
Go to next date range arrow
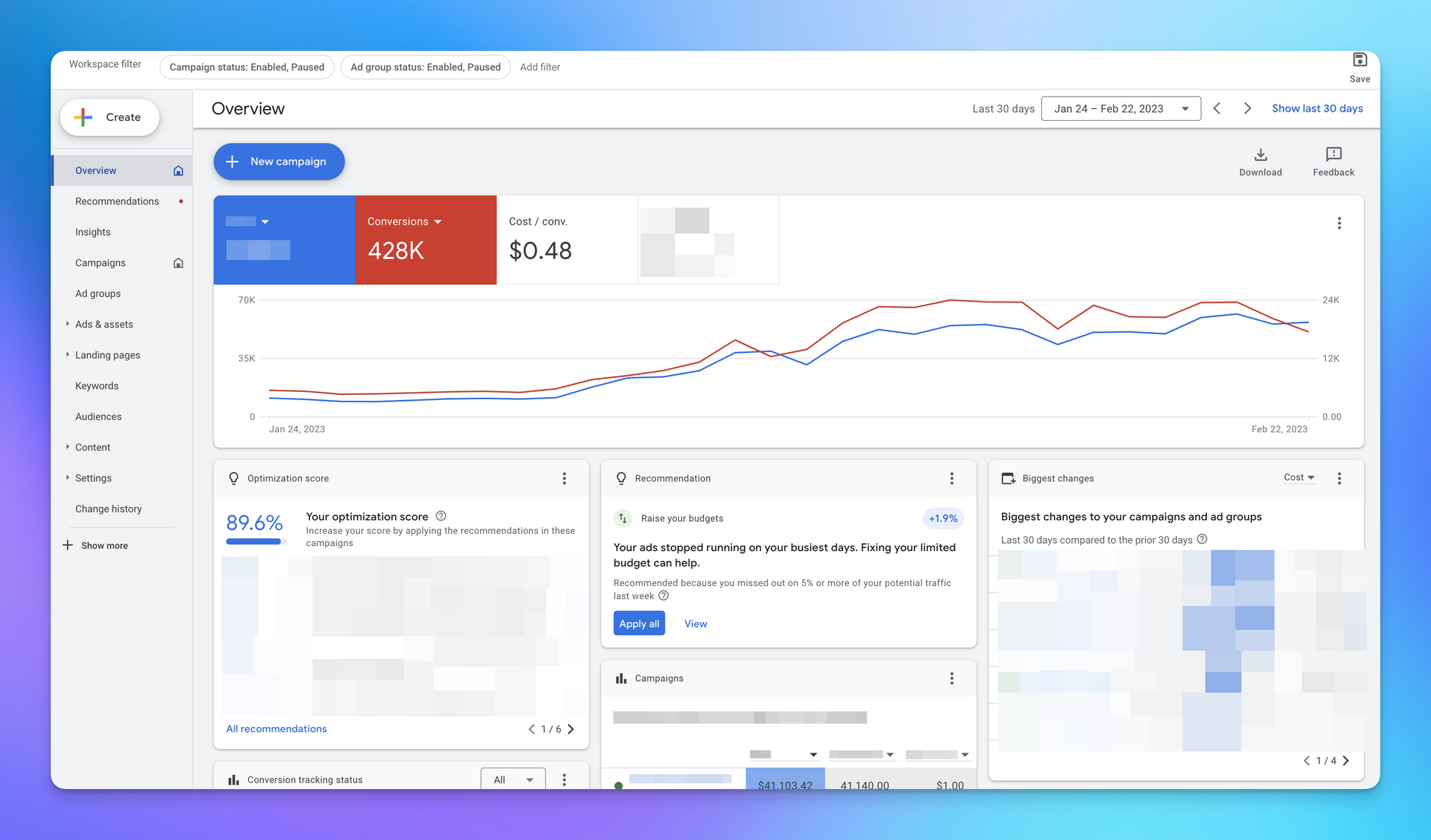pos(1248,108)
